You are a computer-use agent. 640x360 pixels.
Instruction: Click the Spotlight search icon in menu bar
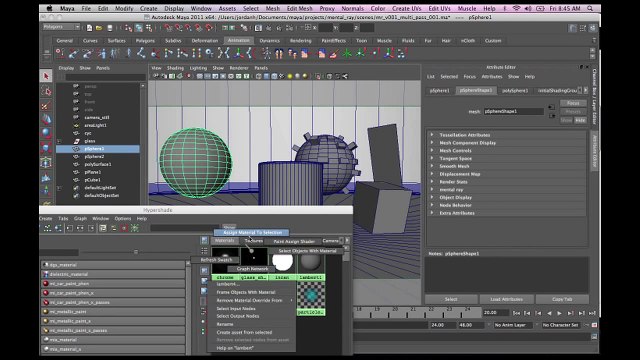(590, 8)
